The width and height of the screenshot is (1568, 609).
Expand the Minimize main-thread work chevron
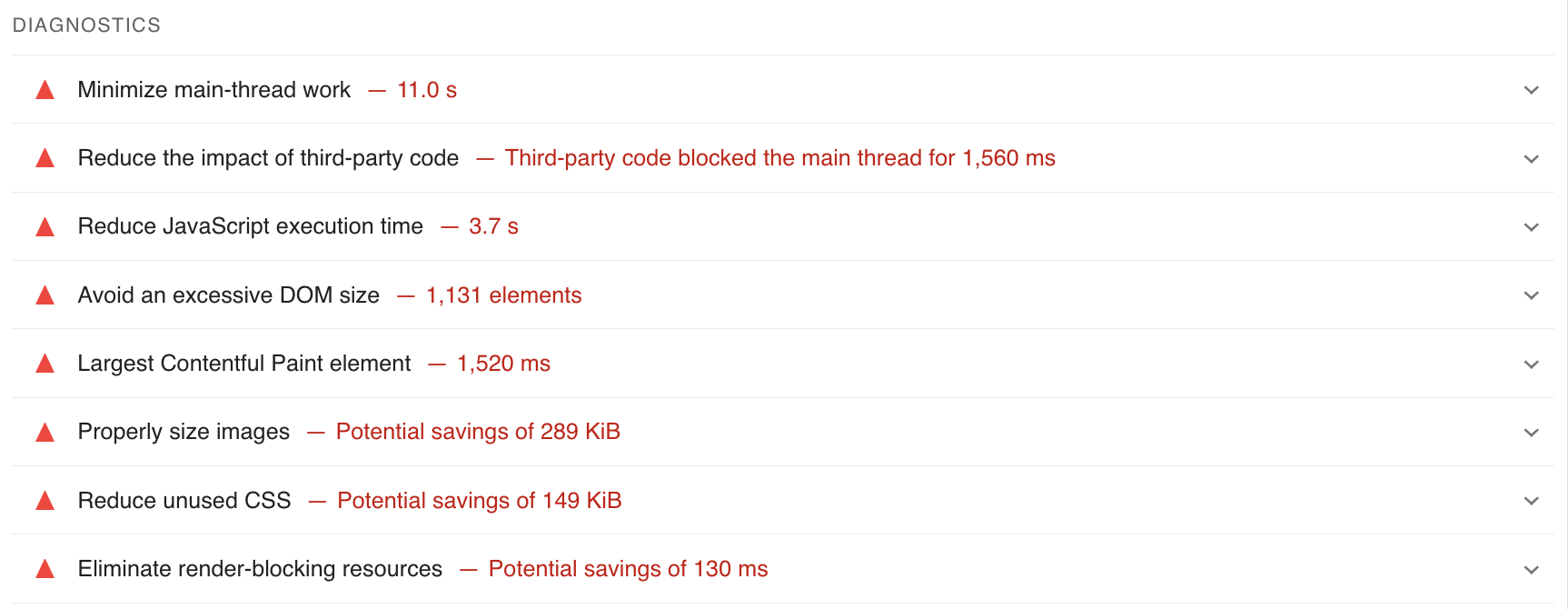1531,90
